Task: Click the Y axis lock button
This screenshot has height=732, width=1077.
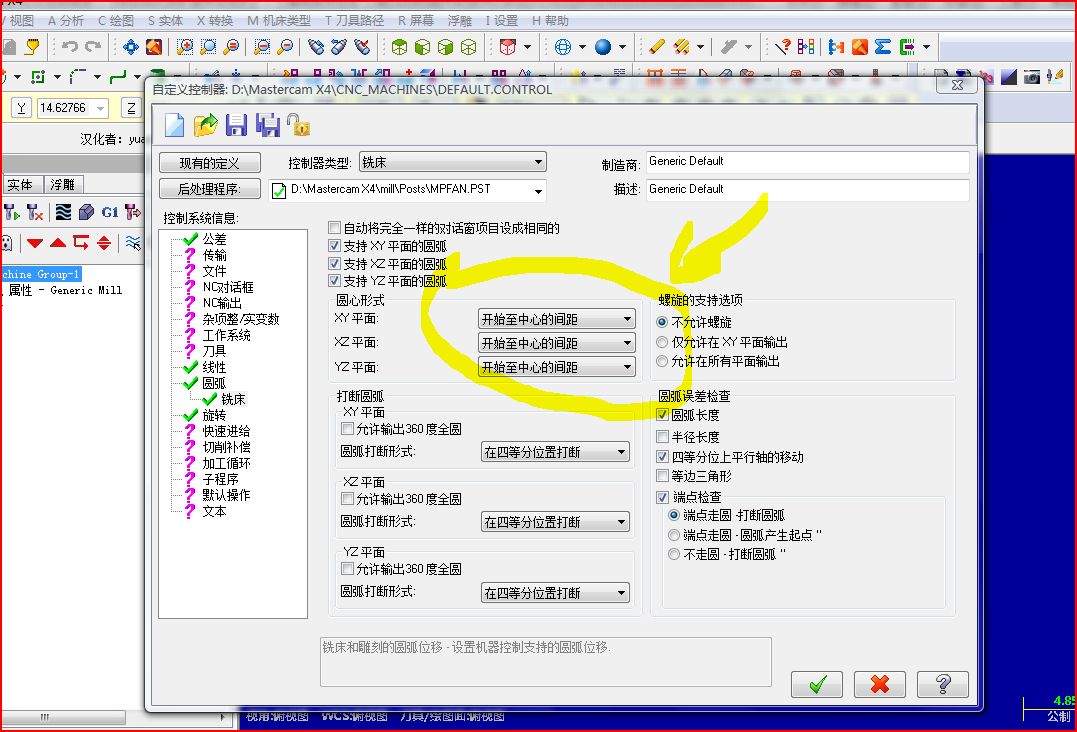Action: [21, 108]
